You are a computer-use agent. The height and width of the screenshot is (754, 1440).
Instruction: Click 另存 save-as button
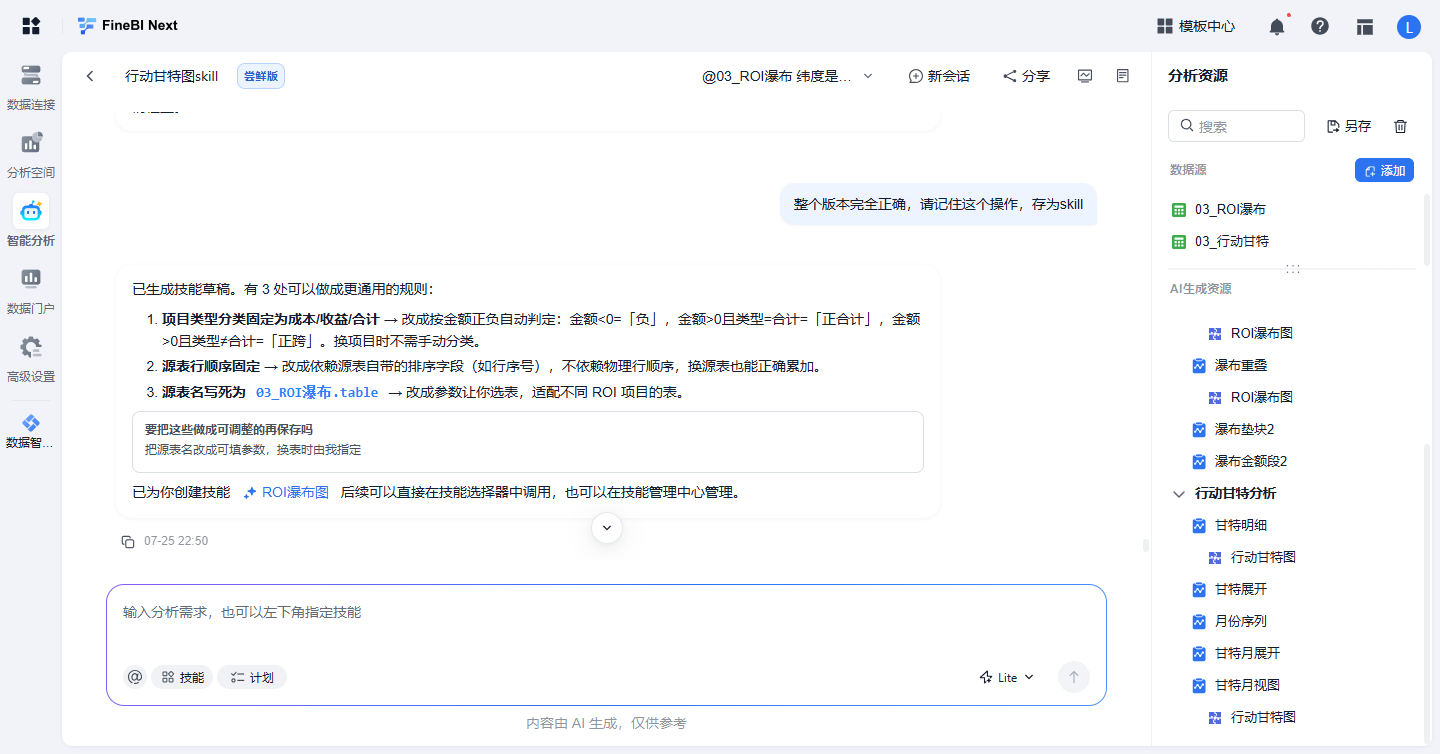pos(1349,126)
